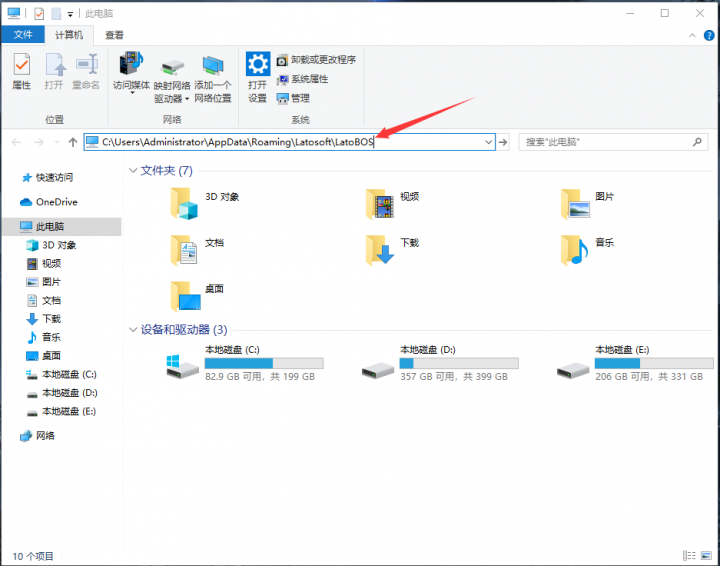
Task: Go back with the left arrow button
Action: [x=17, y=142]
